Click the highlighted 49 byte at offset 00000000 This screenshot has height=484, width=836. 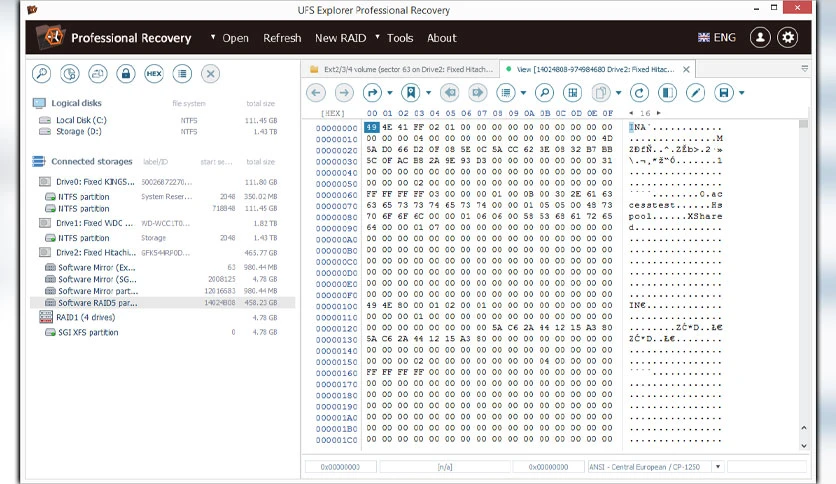[x=372, y=127]
